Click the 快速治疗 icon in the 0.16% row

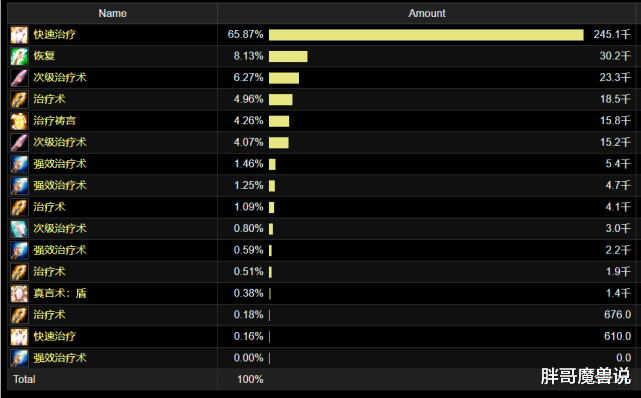[19, 337]
